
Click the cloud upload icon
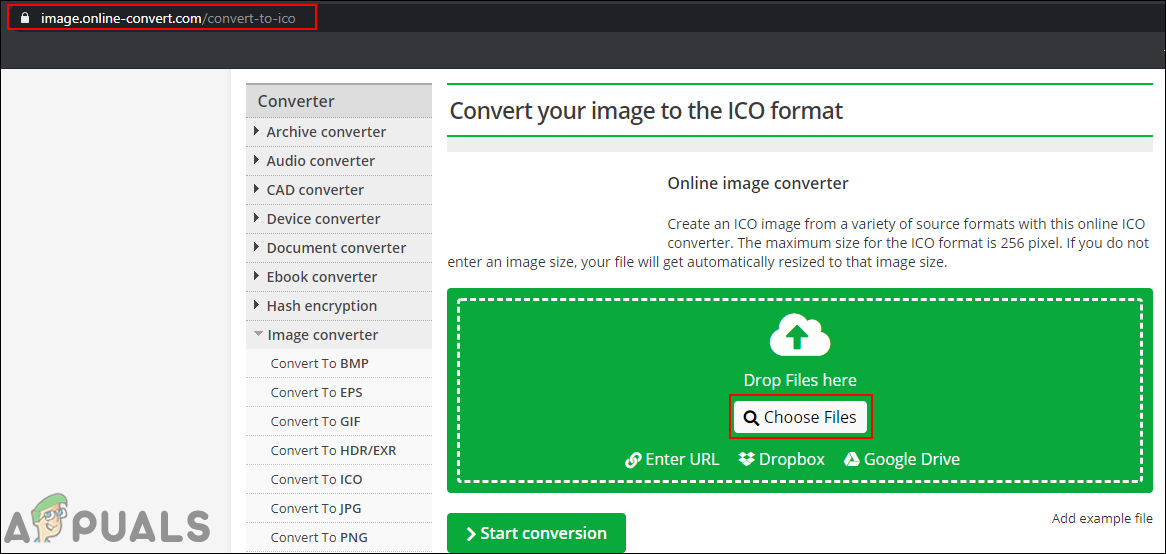799,335
